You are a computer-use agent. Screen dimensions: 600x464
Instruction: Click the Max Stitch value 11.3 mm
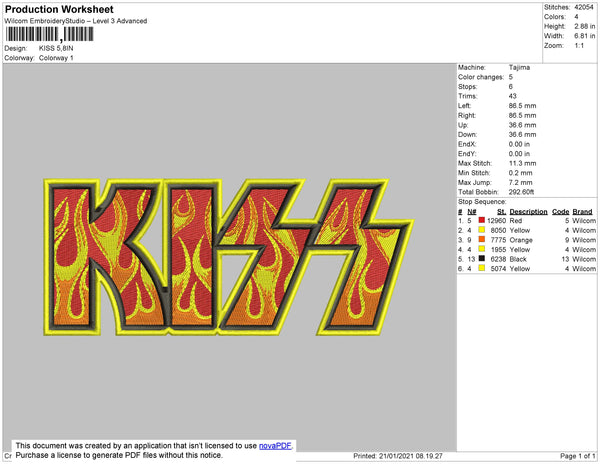522,163
